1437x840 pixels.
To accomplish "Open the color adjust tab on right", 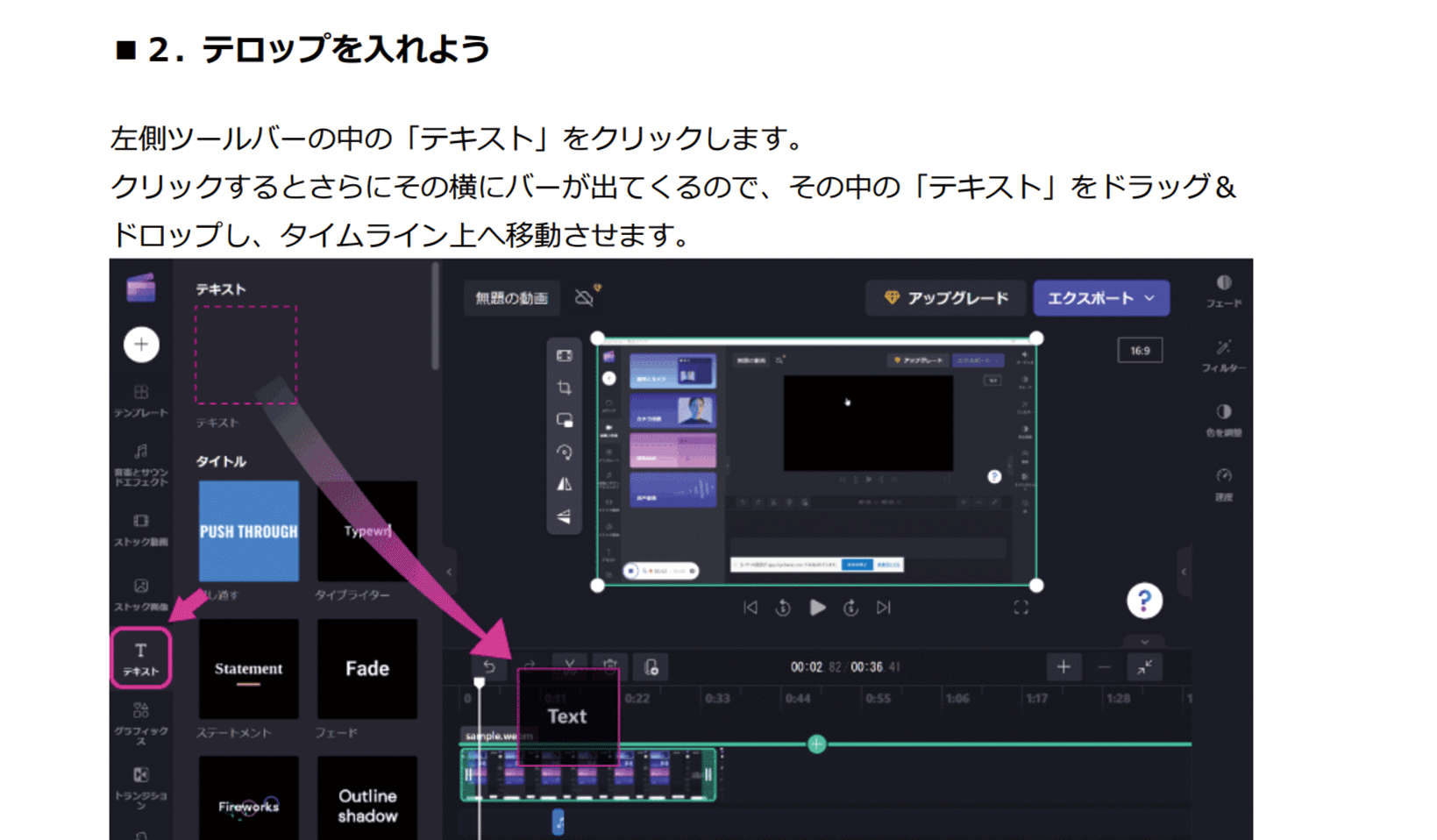I will click(1224, 420).
